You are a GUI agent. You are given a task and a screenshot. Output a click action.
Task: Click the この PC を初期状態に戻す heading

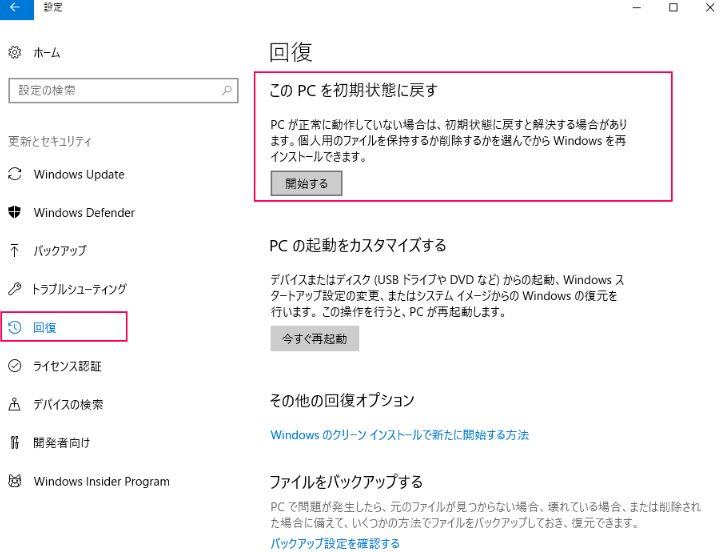pyautogui.click(x=353, y=90)
